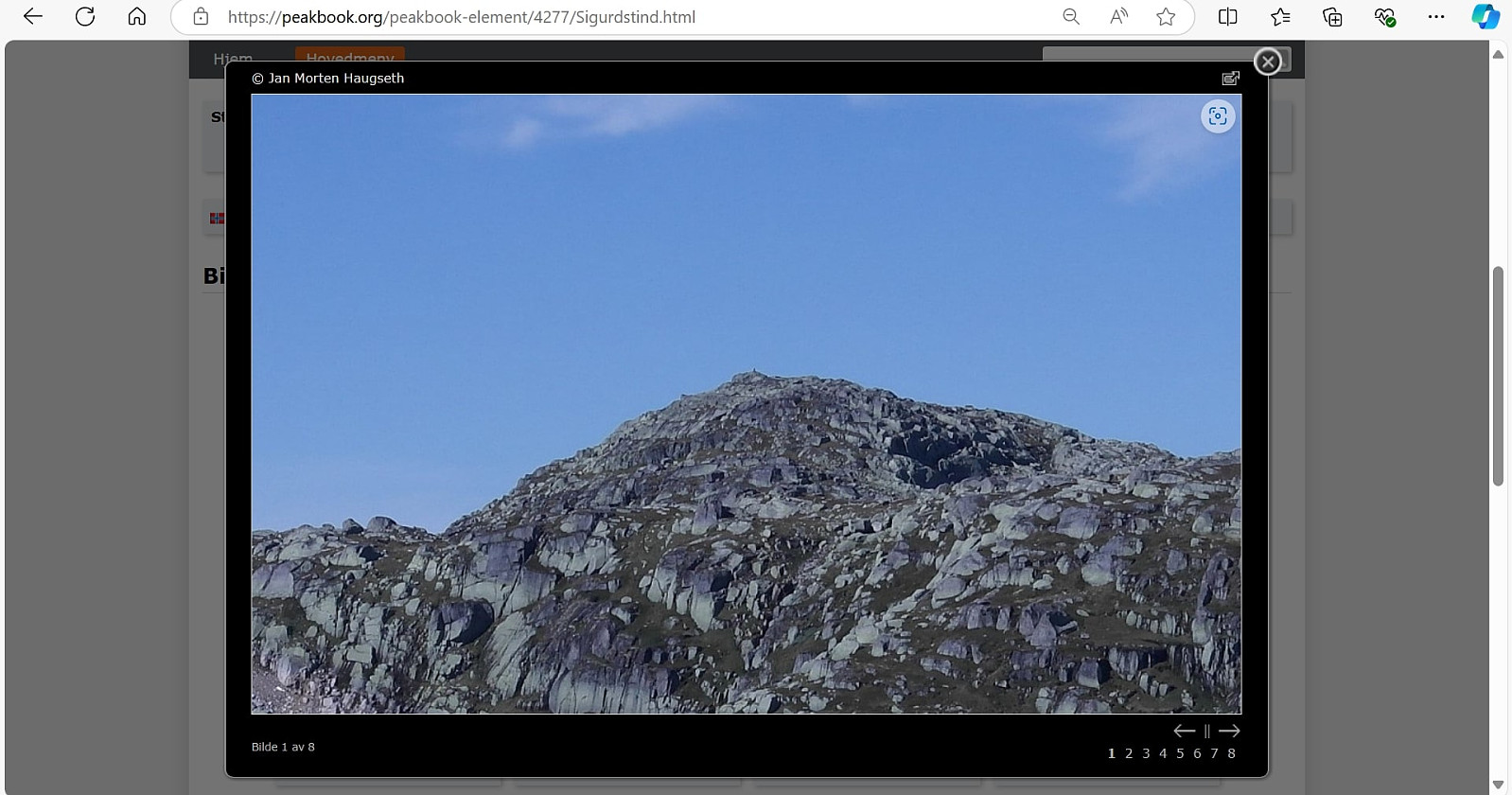The image size is (1512, 795).
Task: Click the 'Bilde 1 av 8' caption
Action: [283, 747]
